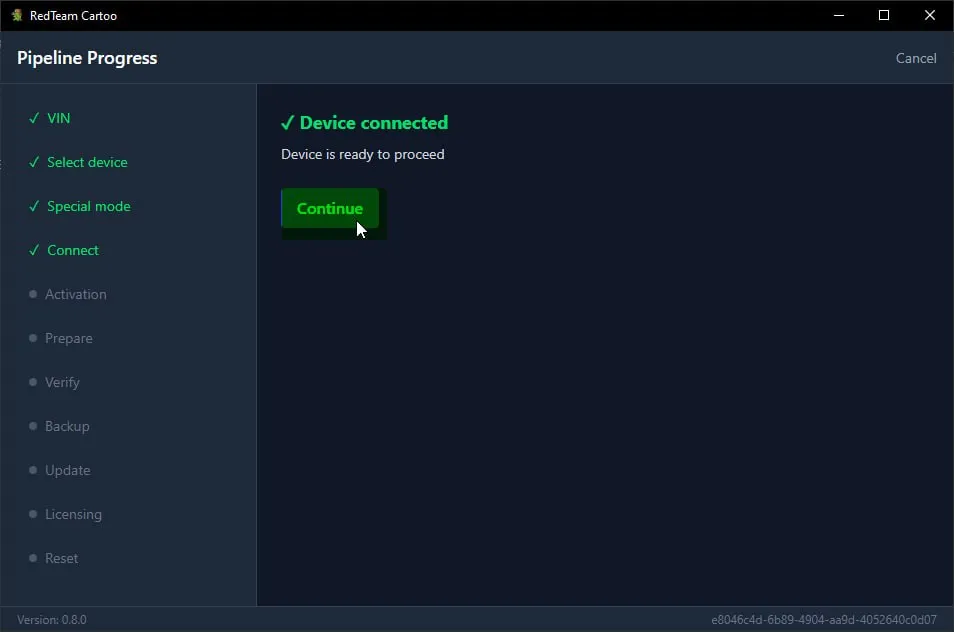Maximize the RedTeam Cartoo window

(x=884, y=15)
